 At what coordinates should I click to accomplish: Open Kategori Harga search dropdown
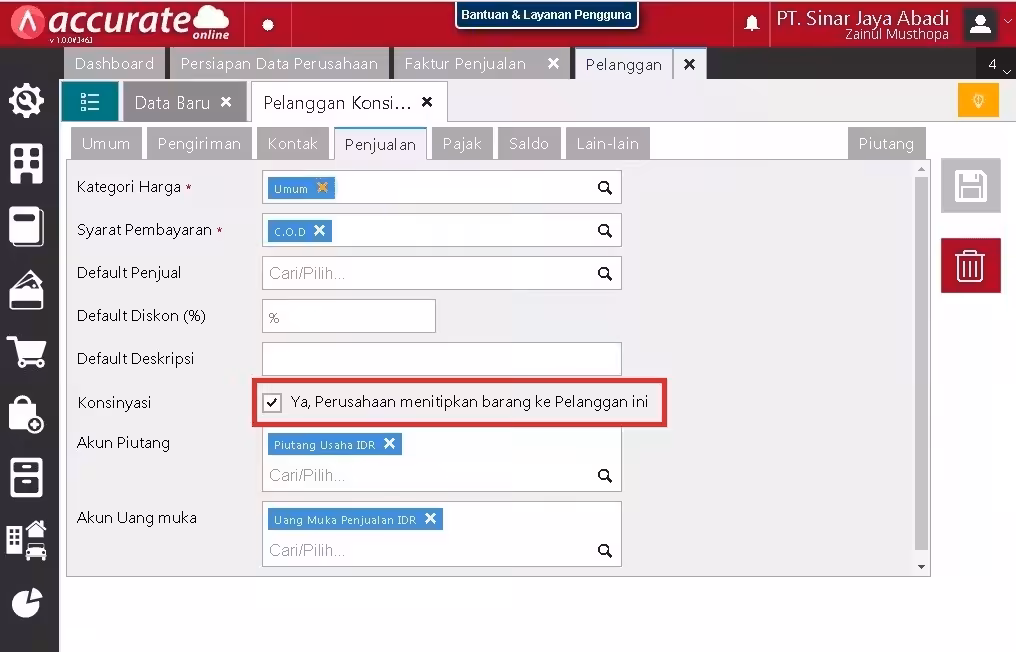click(605, 187)
